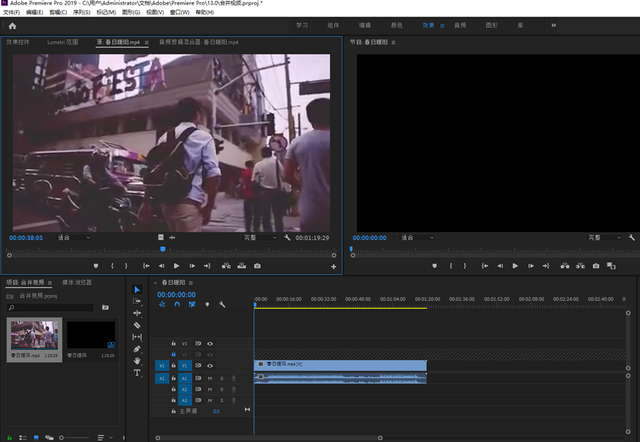Select the Type tool

click(137, 372)
